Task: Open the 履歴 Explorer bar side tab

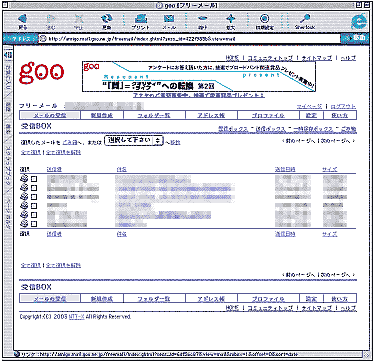Action: coord(8,106)
